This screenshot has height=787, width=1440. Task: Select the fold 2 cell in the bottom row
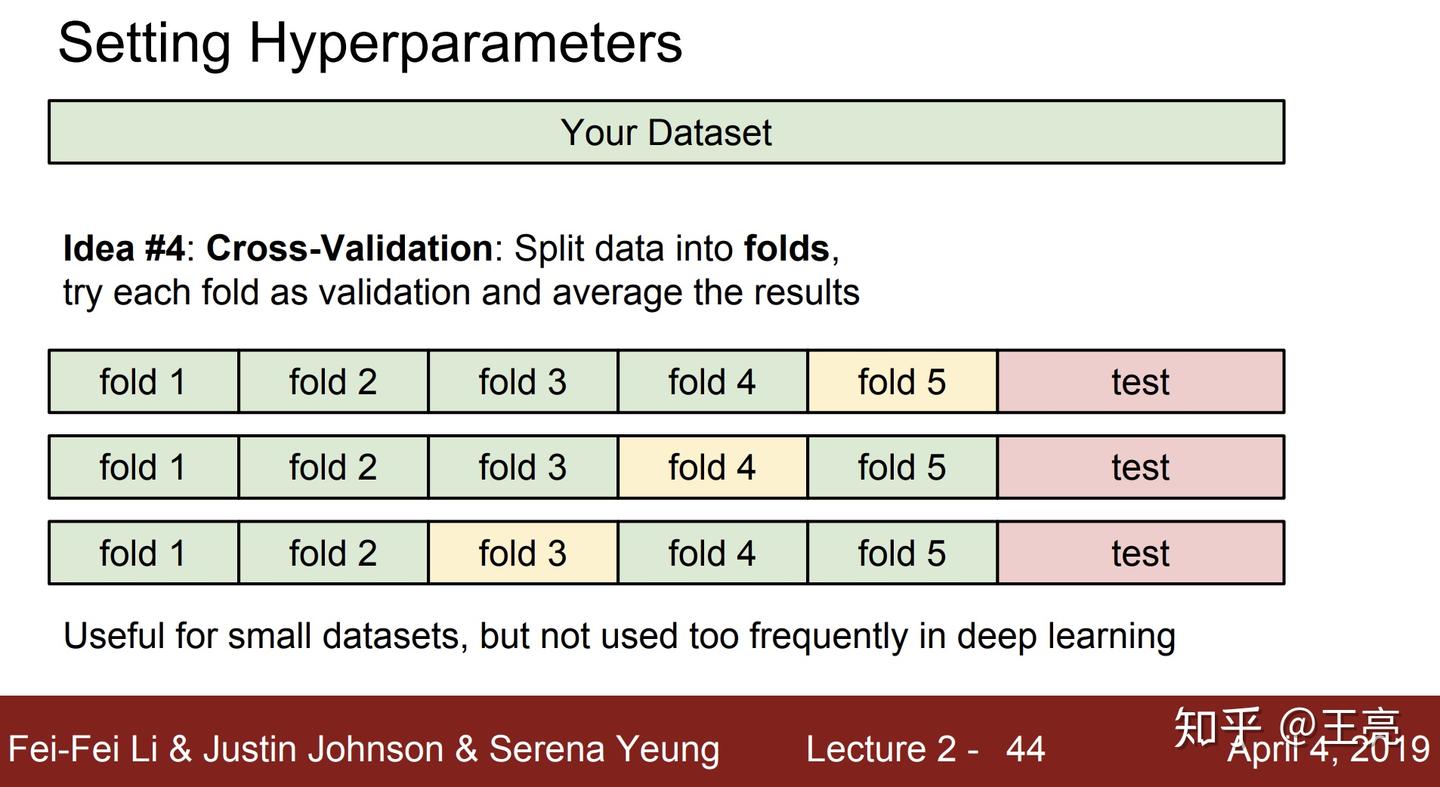tap(333, 553)
